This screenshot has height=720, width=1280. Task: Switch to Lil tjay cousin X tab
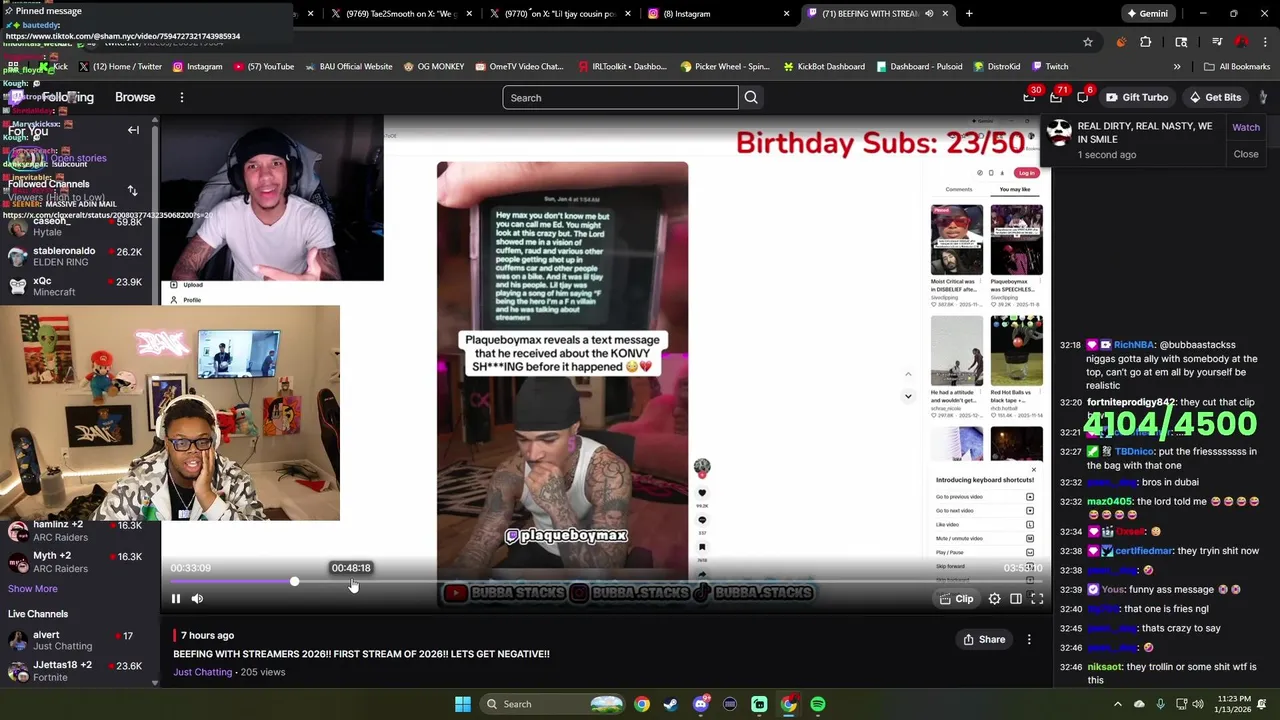click(x=560, y=14)
